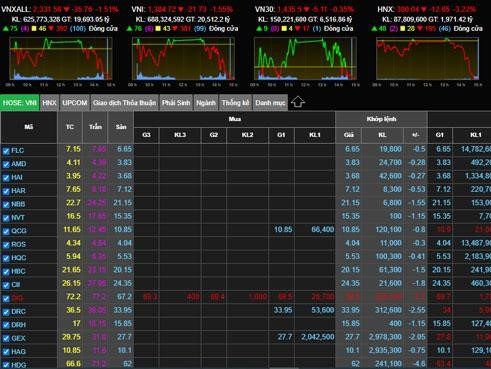This screenshot has height=369, width=491.
Task: Click the VN30 index label
Action: (x=265, y=9)
